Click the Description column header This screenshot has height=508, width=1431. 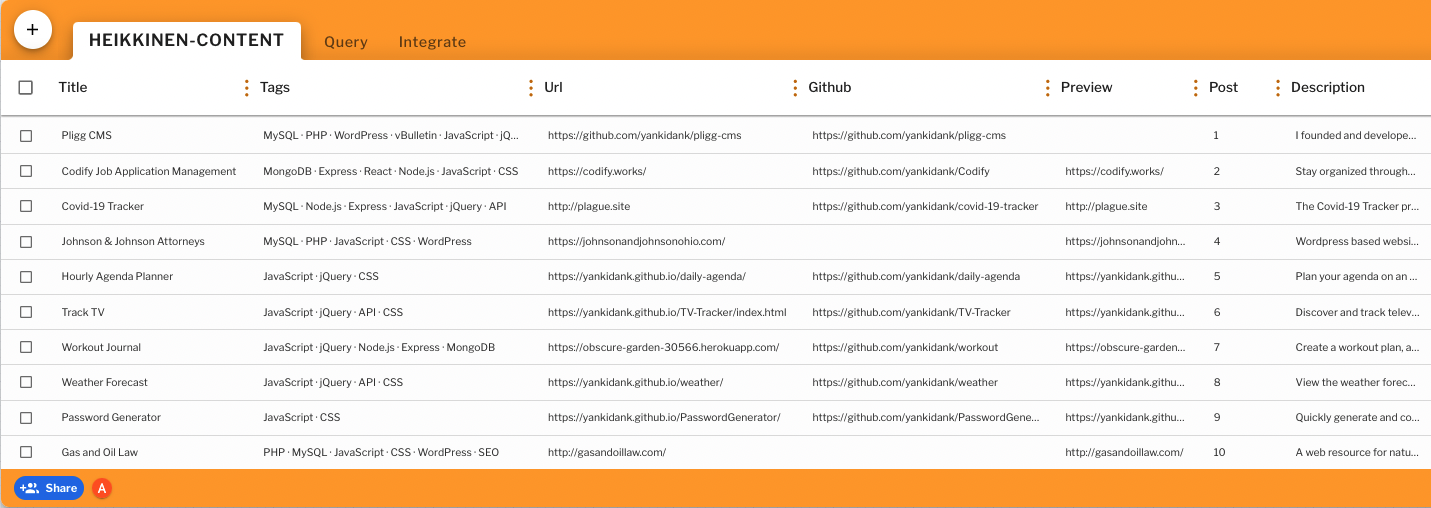[x=1328, y=88]
